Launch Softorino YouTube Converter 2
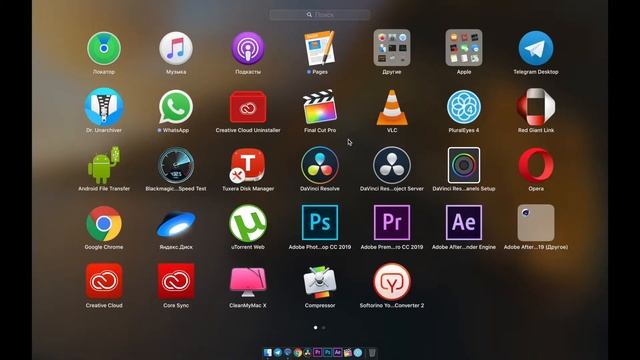Image resolution: width=640 pixels, height=360 pixels. 392,282
